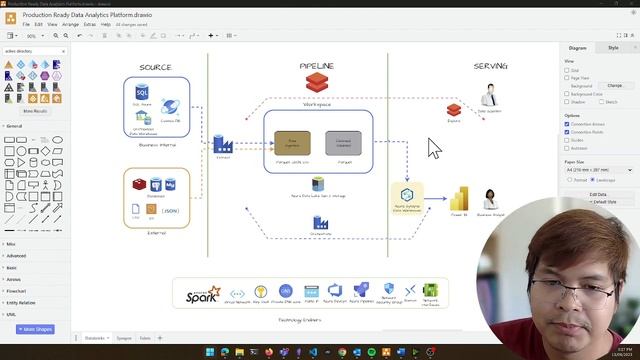Switch to the Style tab
This screenshot has height=360, width=640.
pos(613,48)
